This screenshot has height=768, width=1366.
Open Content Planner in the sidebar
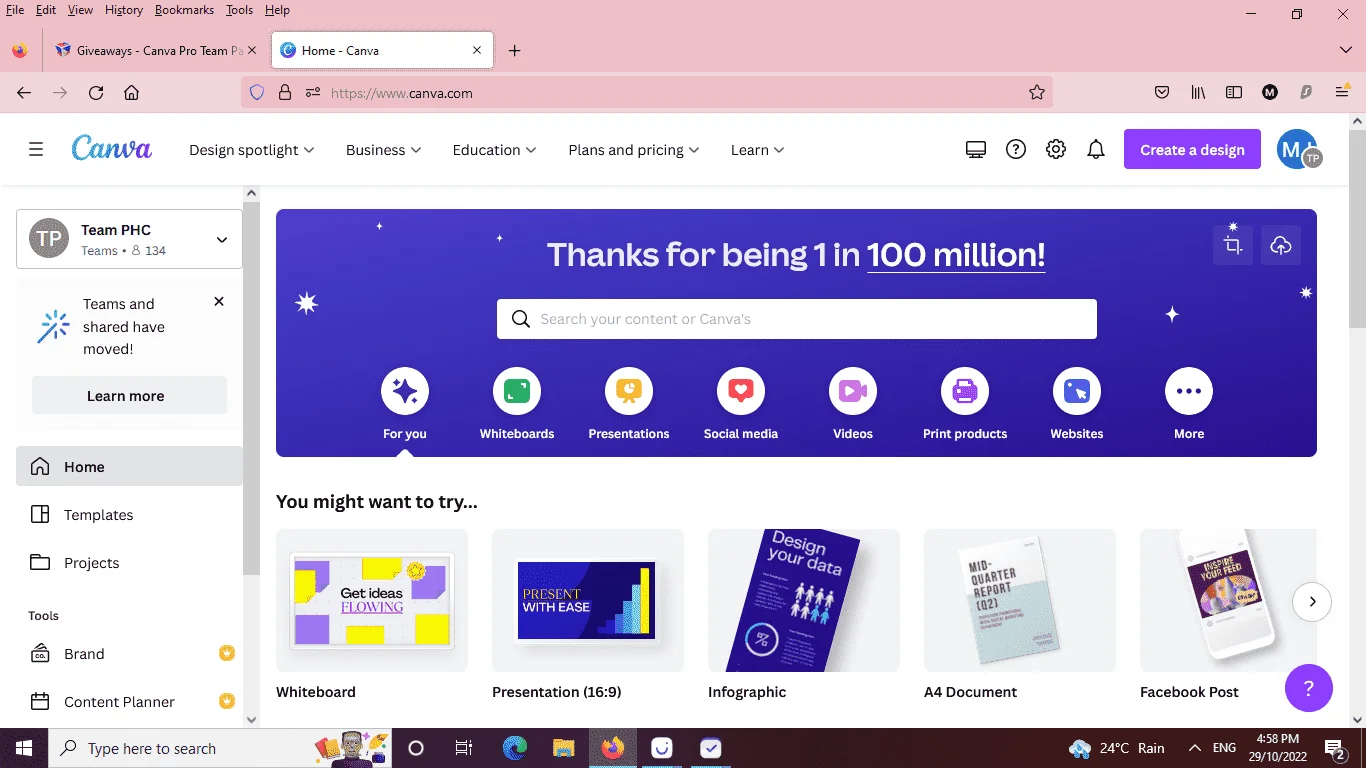pos(129,702)
